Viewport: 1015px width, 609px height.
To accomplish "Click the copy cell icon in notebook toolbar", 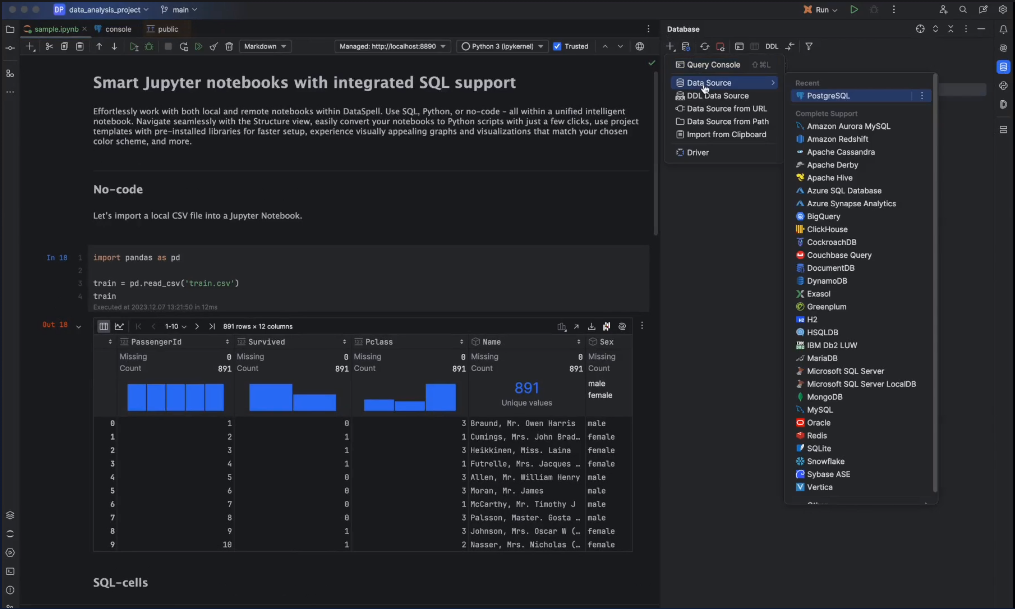I will [x=64, y=47].
